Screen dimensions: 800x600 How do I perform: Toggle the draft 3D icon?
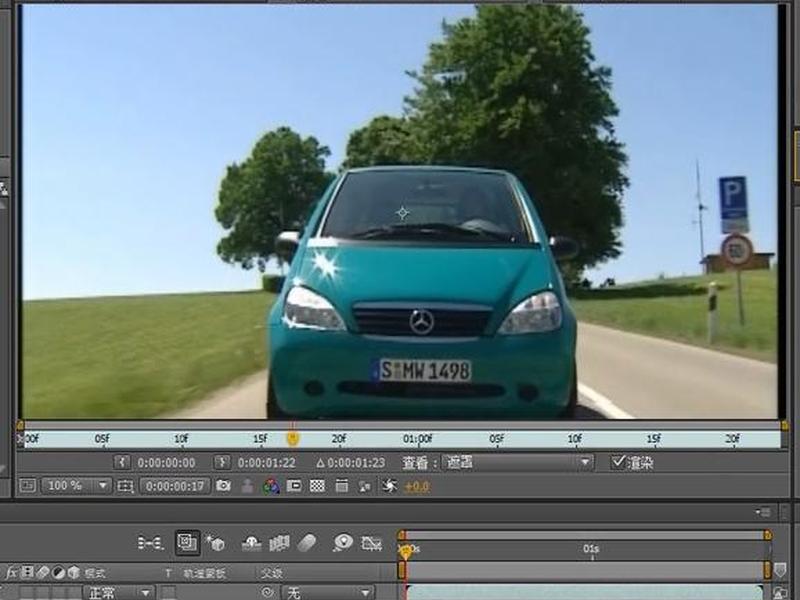point(215,543)
